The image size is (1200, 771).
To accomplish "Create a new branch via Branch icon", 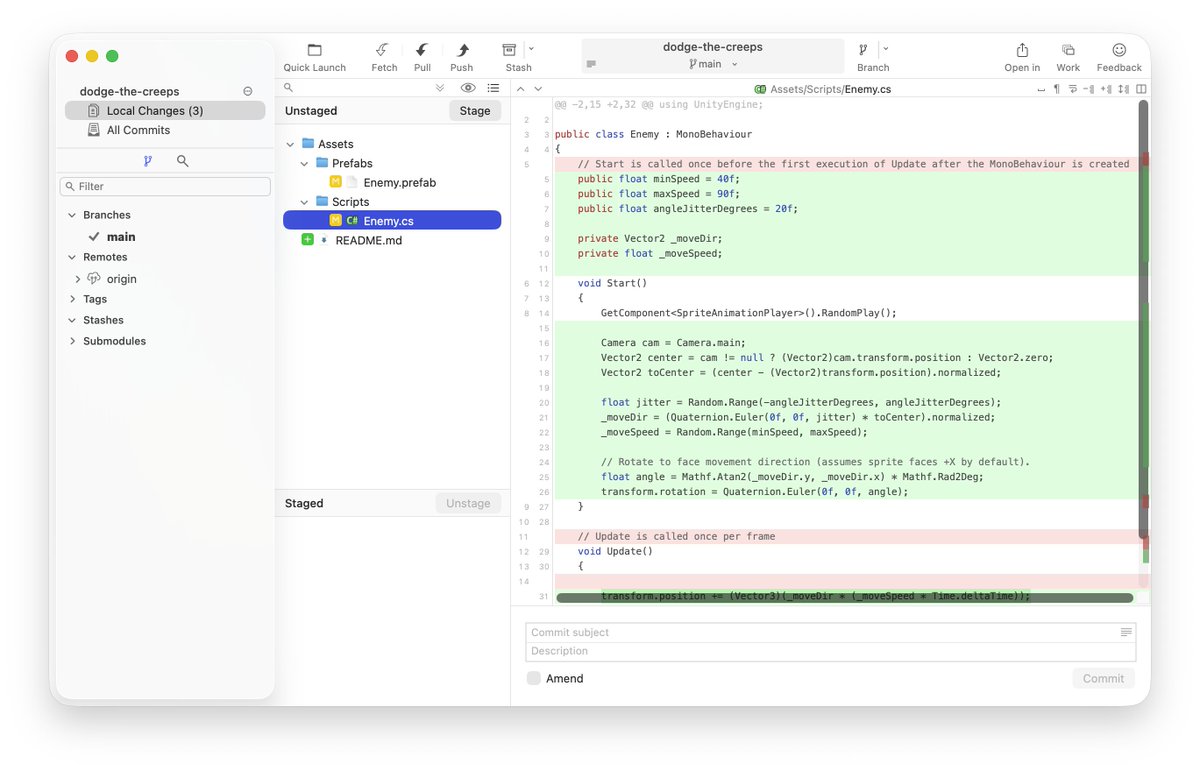I will point(864,50).
